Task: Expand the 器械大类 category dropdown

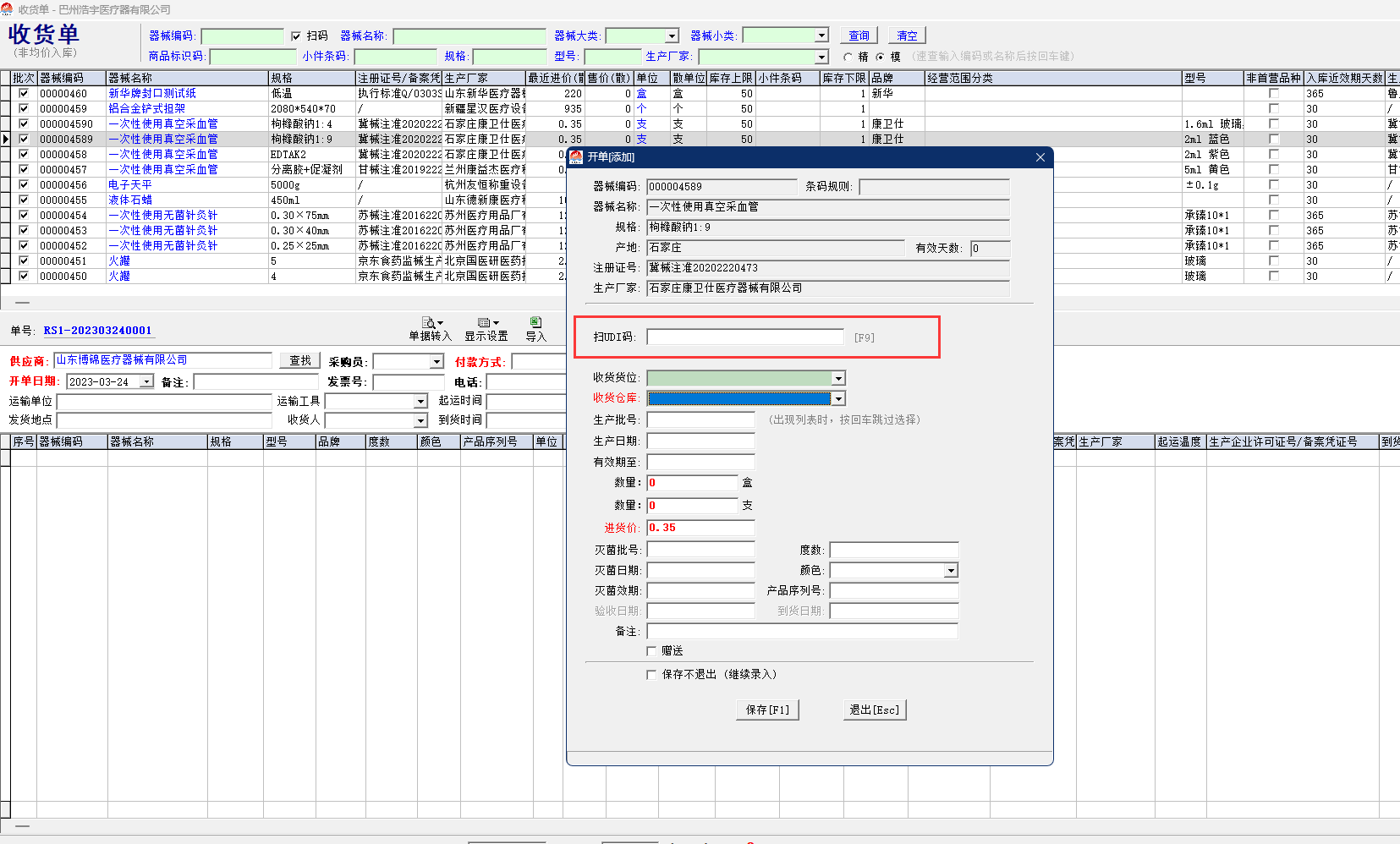Action: 673,36
